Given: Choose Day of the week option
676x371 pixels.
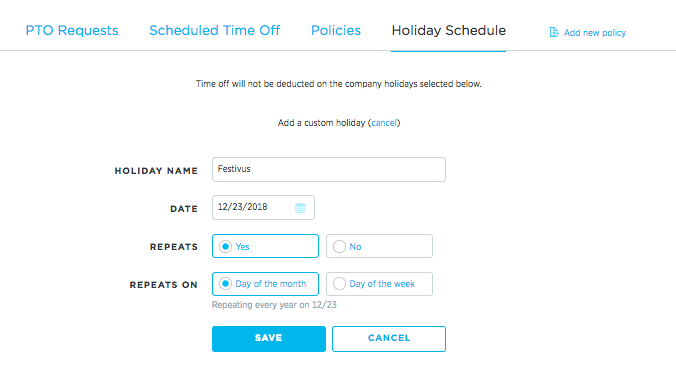Looking at the screenshot, I should (339, 284).
